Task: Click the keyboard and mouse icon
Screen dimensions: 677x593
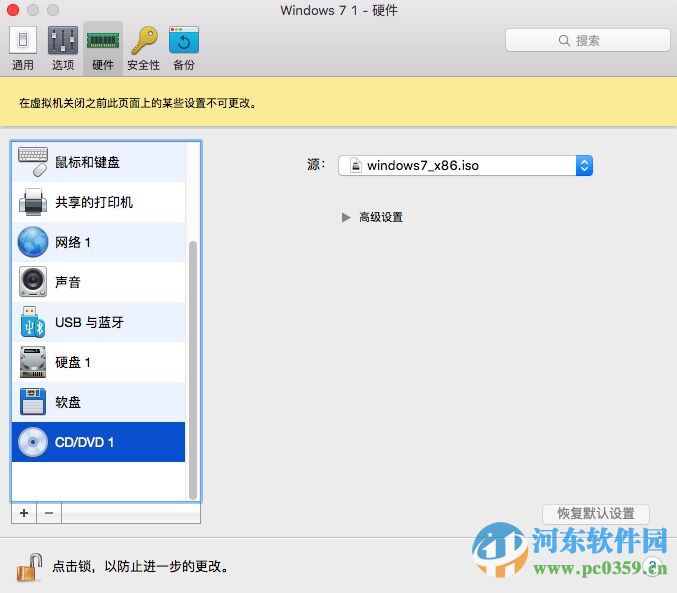Action: pos(33,162)
